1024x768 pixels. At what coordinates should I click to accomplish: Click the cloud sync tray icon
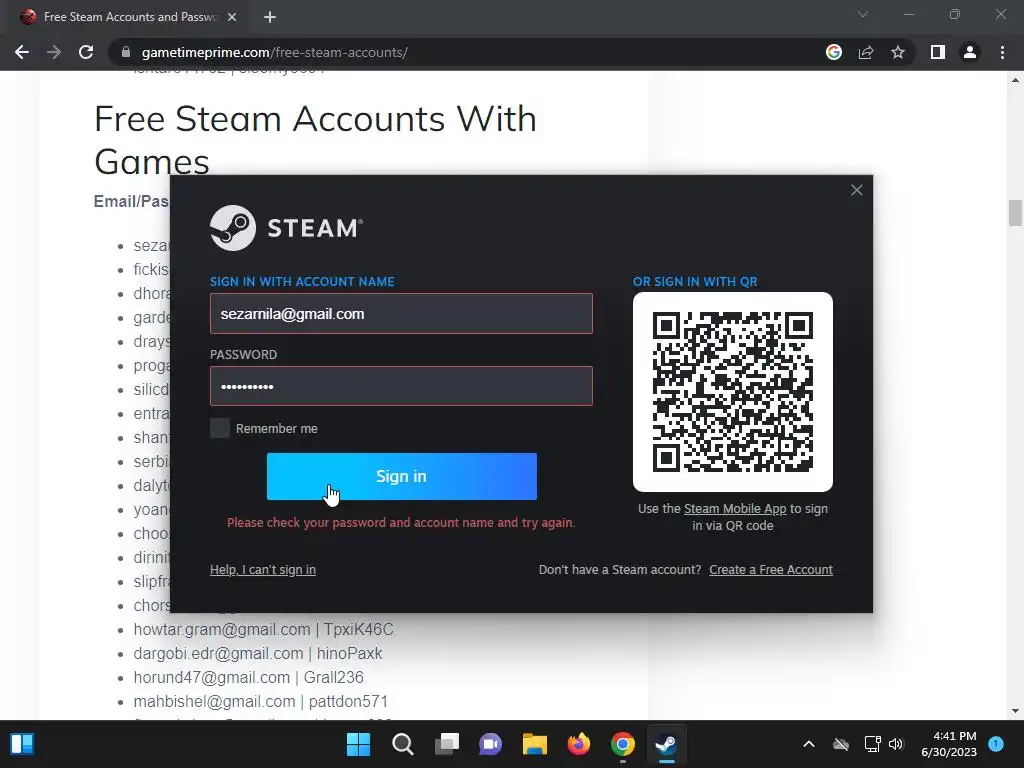point(841,744)
